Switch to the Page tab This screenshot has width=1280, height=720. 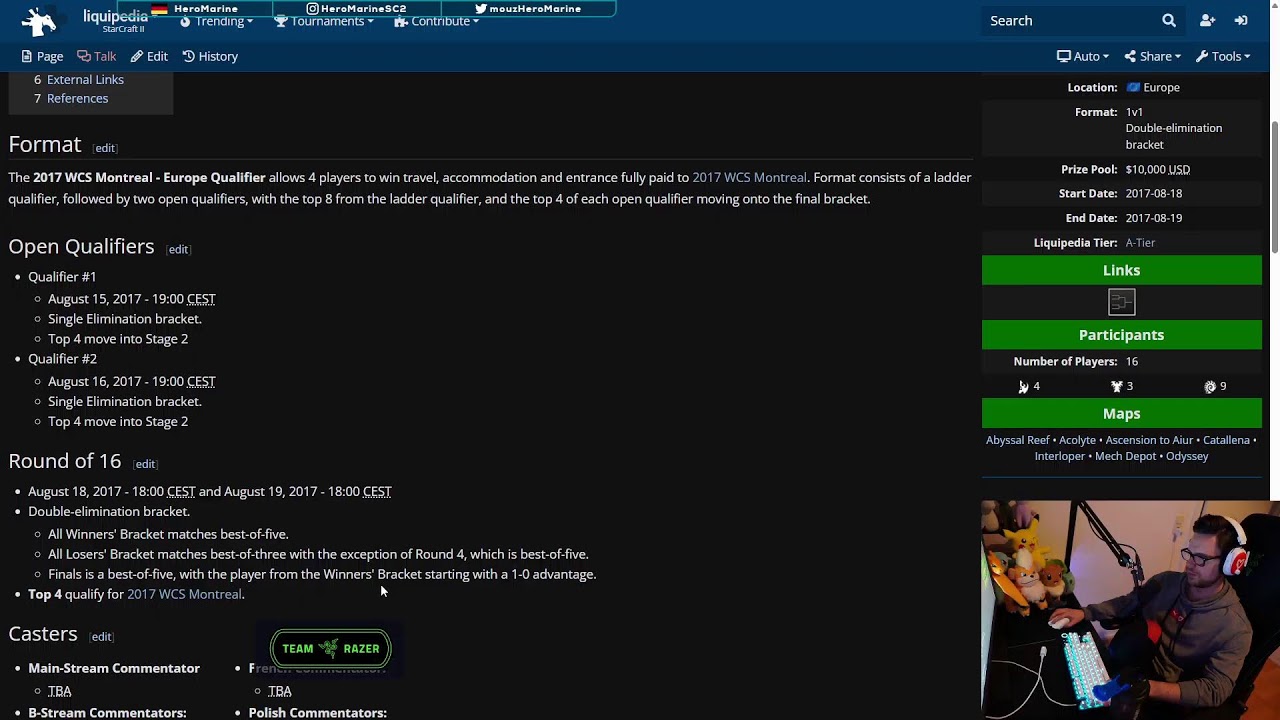42,56
